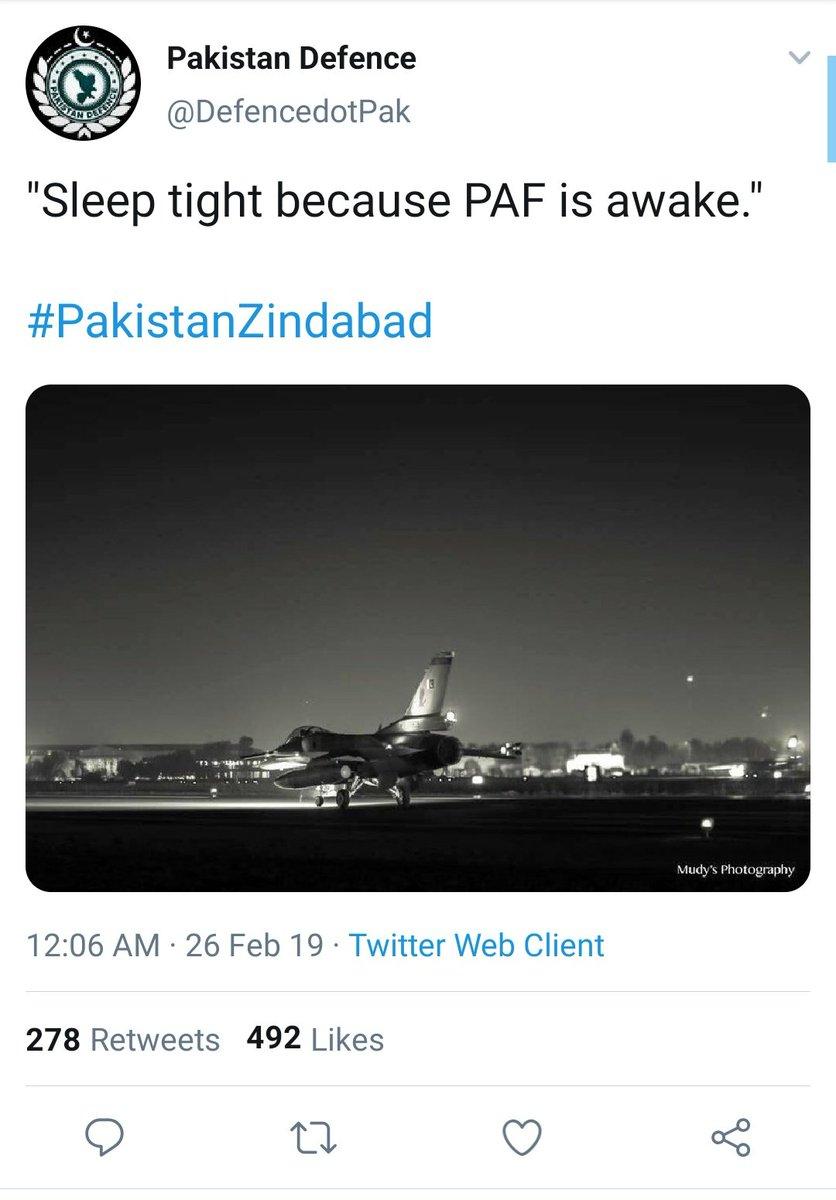
Task: Open the #PakistanZindabad hashtag
Action: click(228, 322)
